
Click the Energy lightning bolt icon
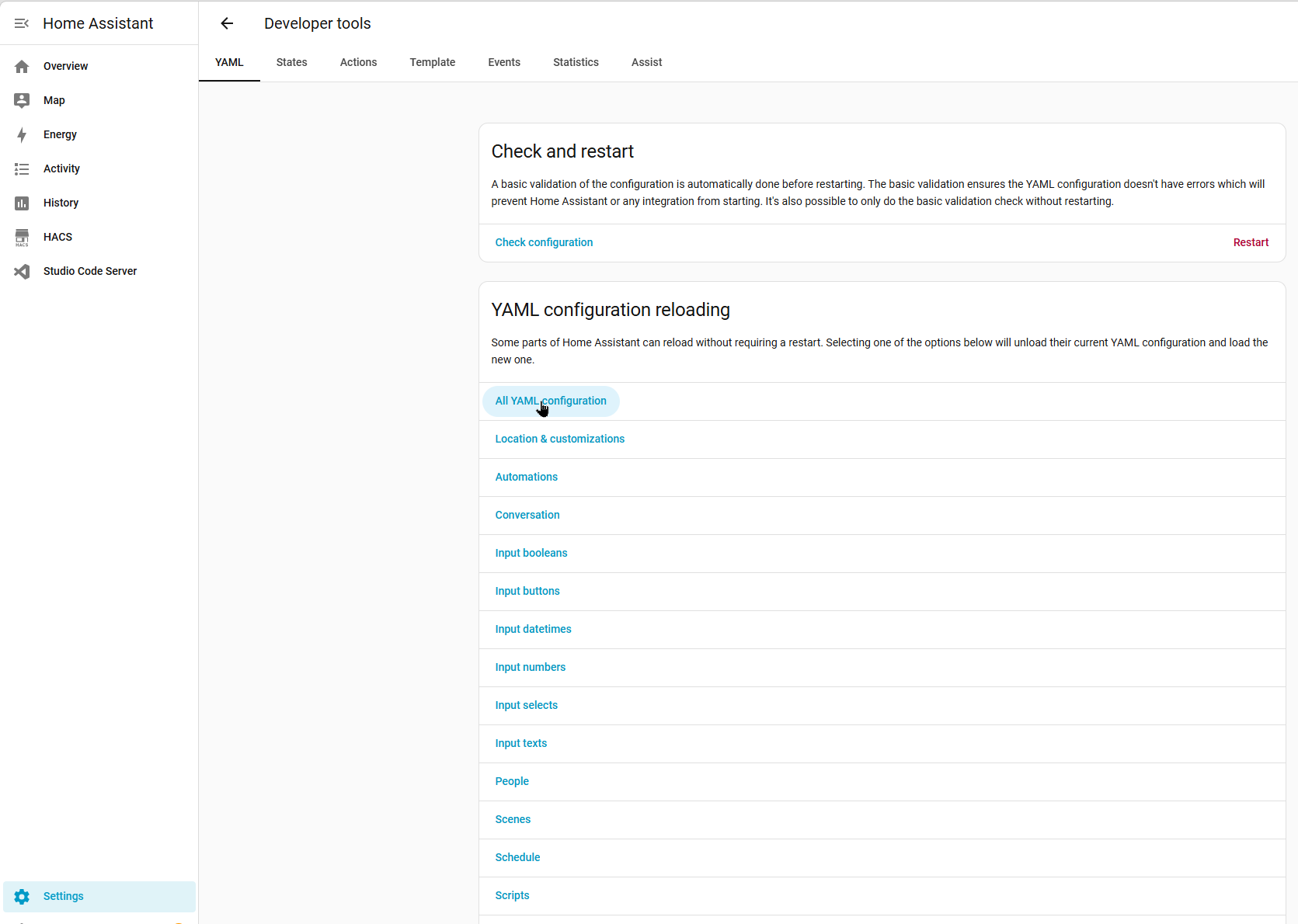22,134
